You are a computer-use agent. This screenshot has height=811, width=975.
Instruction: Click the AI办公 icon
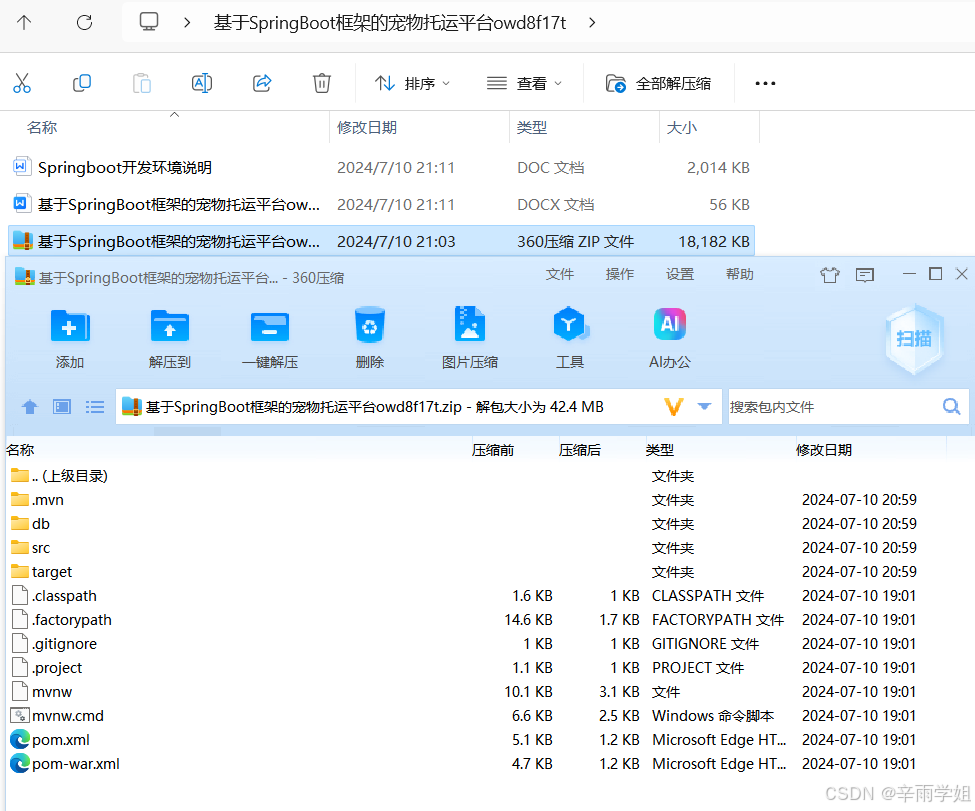tap(670, 324)
